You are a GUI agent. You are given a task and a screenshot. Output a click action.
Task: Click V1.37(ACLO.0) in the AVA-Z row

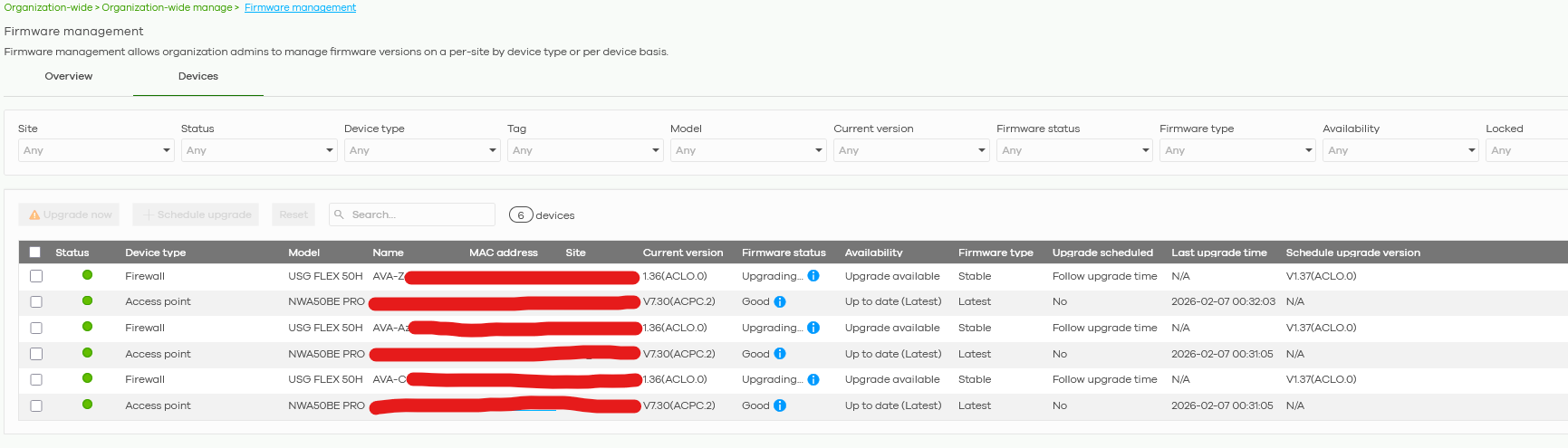click(1322, 276)
